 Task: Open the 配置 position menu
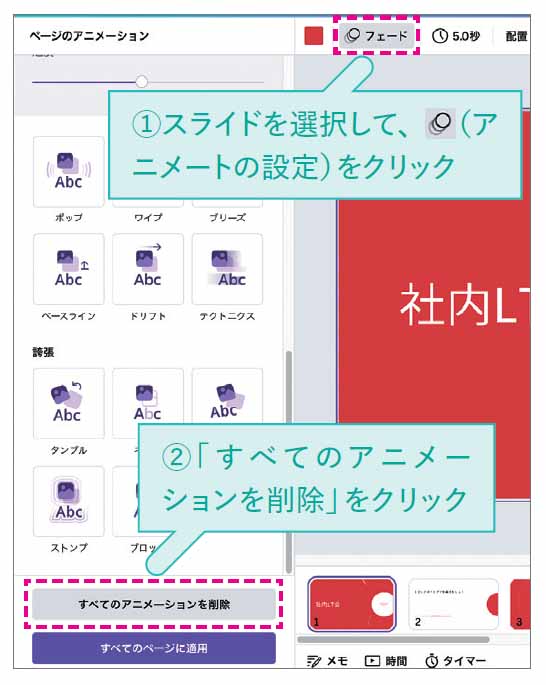click(x=516, y=36)
